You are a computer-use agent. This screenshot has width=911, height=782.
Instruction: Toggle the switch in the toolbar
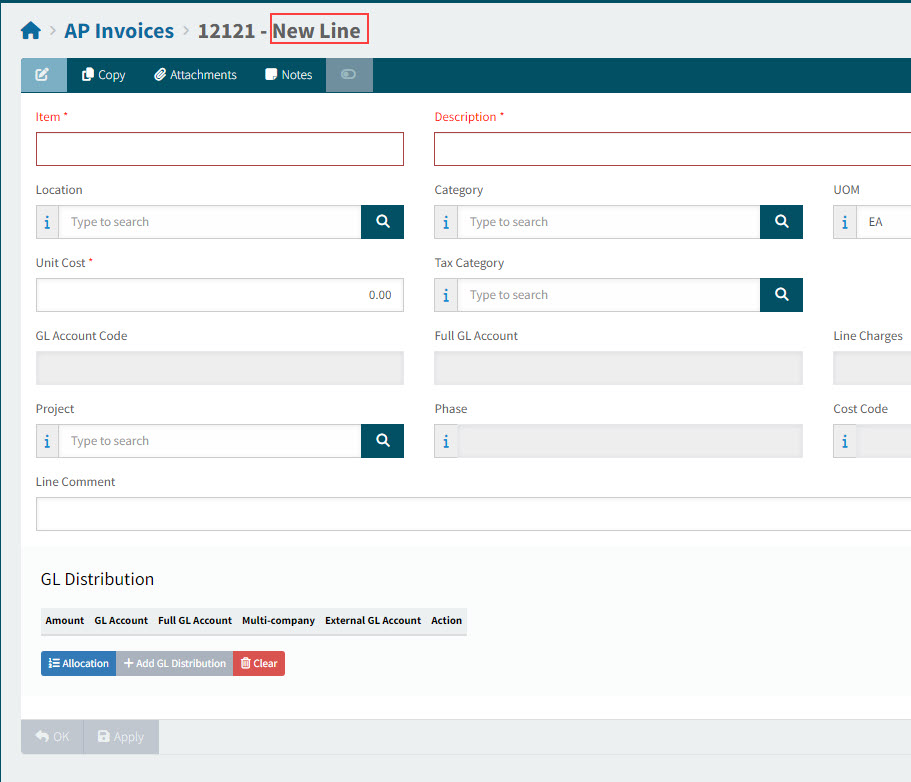pyautogui.click(x=348, y=75)
